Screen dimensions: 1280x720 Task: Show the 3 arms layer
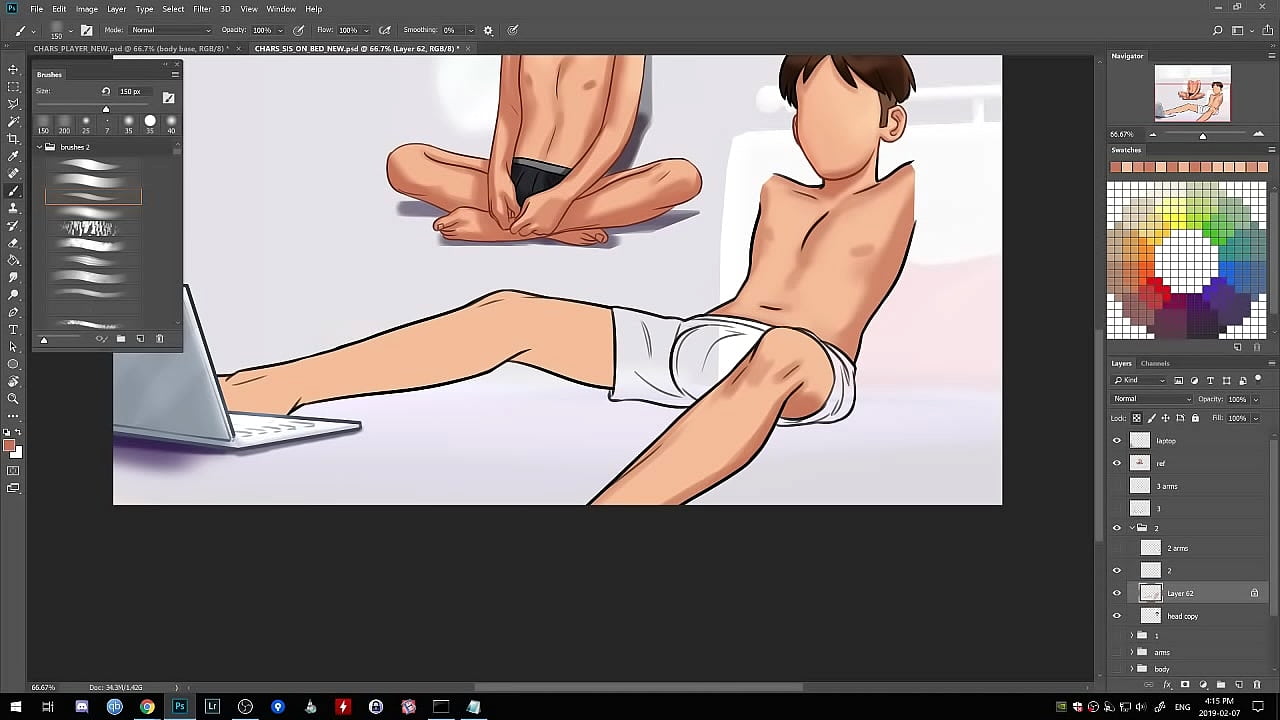tap(1117, 486)
